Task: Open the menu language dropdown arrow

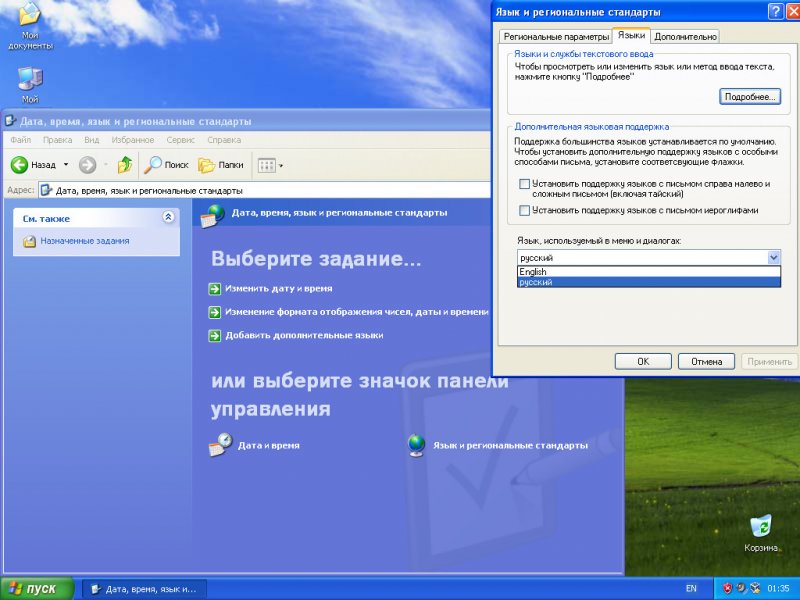Action: (x=773, y=258)
